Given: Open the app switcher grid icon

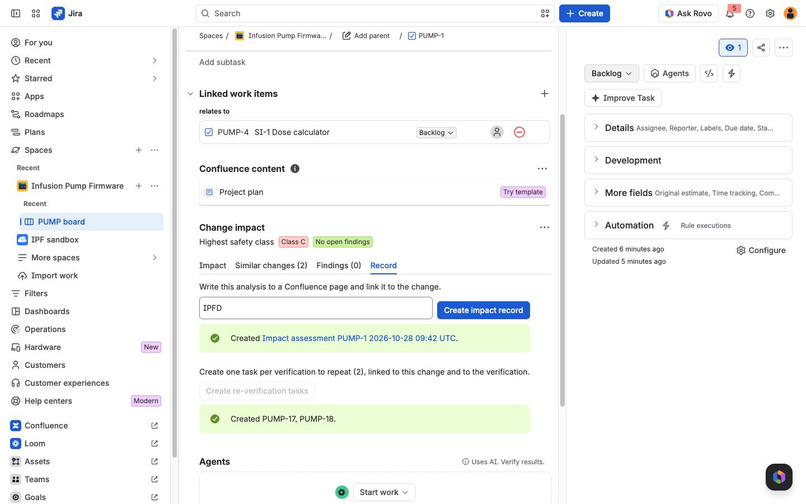Looking at the screenshot, I should tap(35, 13).
